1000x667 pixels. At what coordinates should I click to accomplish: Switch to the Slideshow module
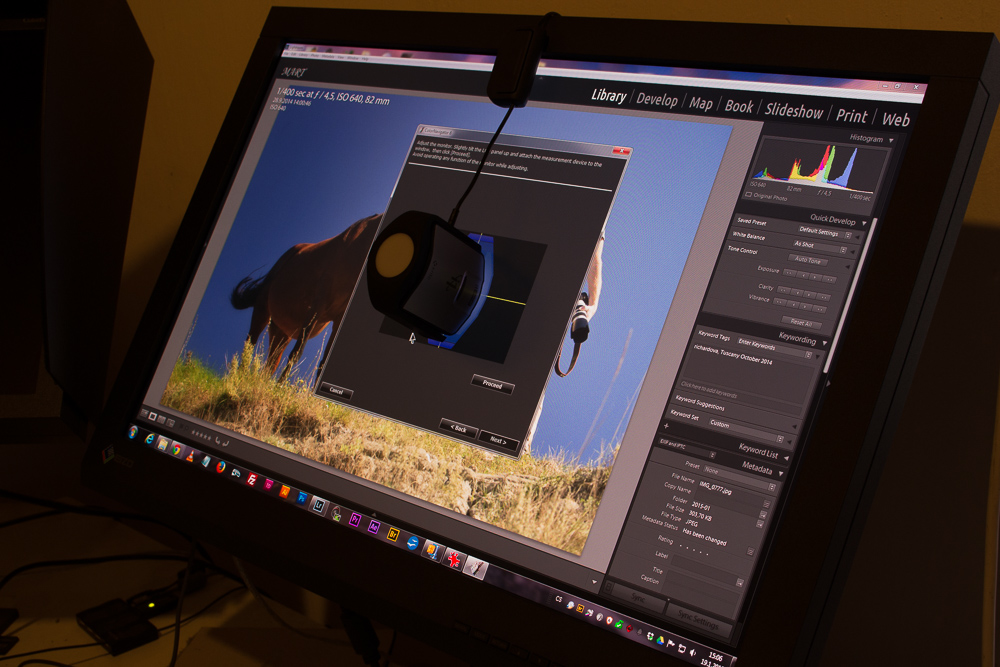click(794, 111)
